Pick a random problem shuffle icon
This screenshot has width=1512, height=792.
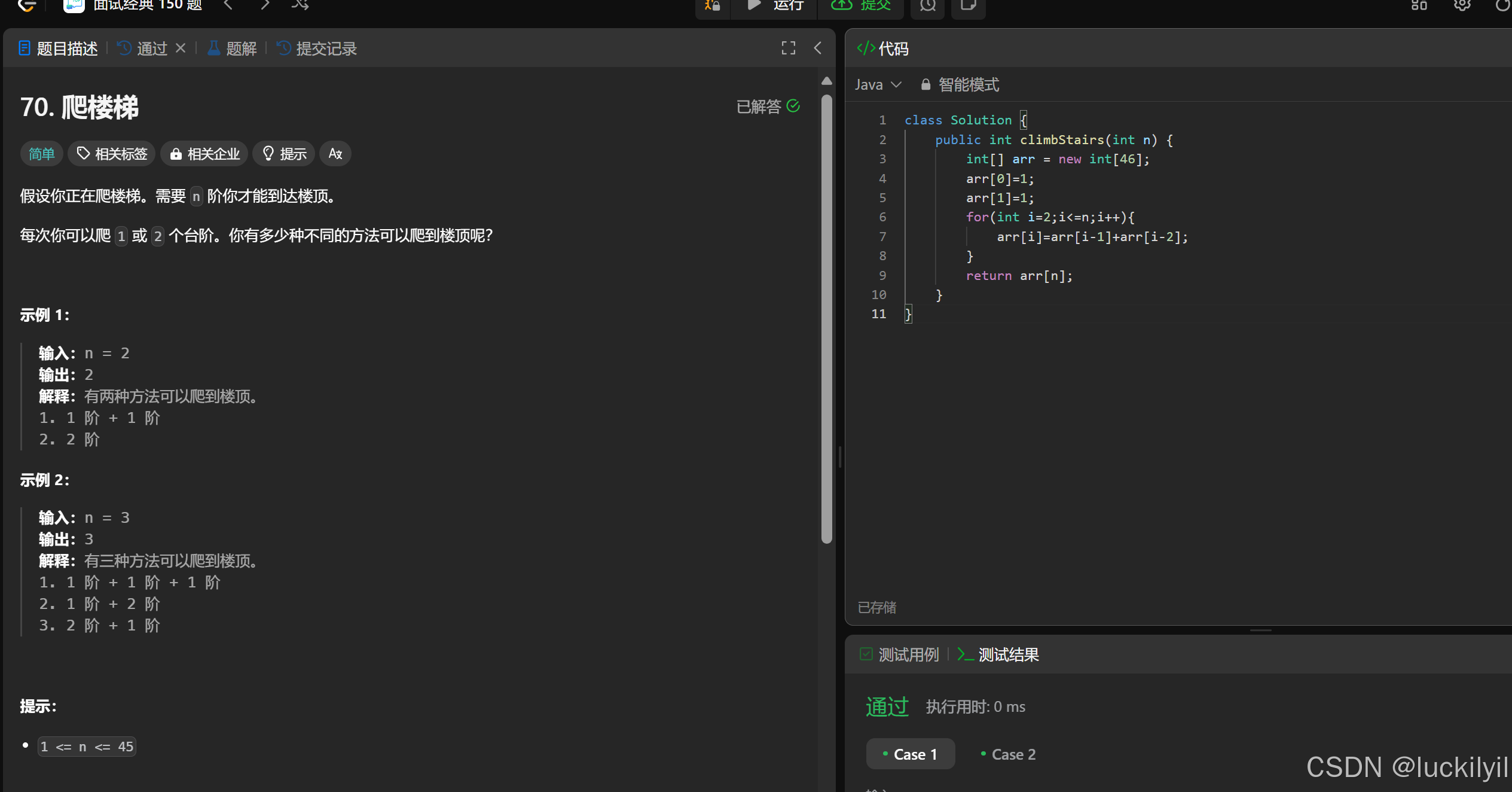(300, 5)
